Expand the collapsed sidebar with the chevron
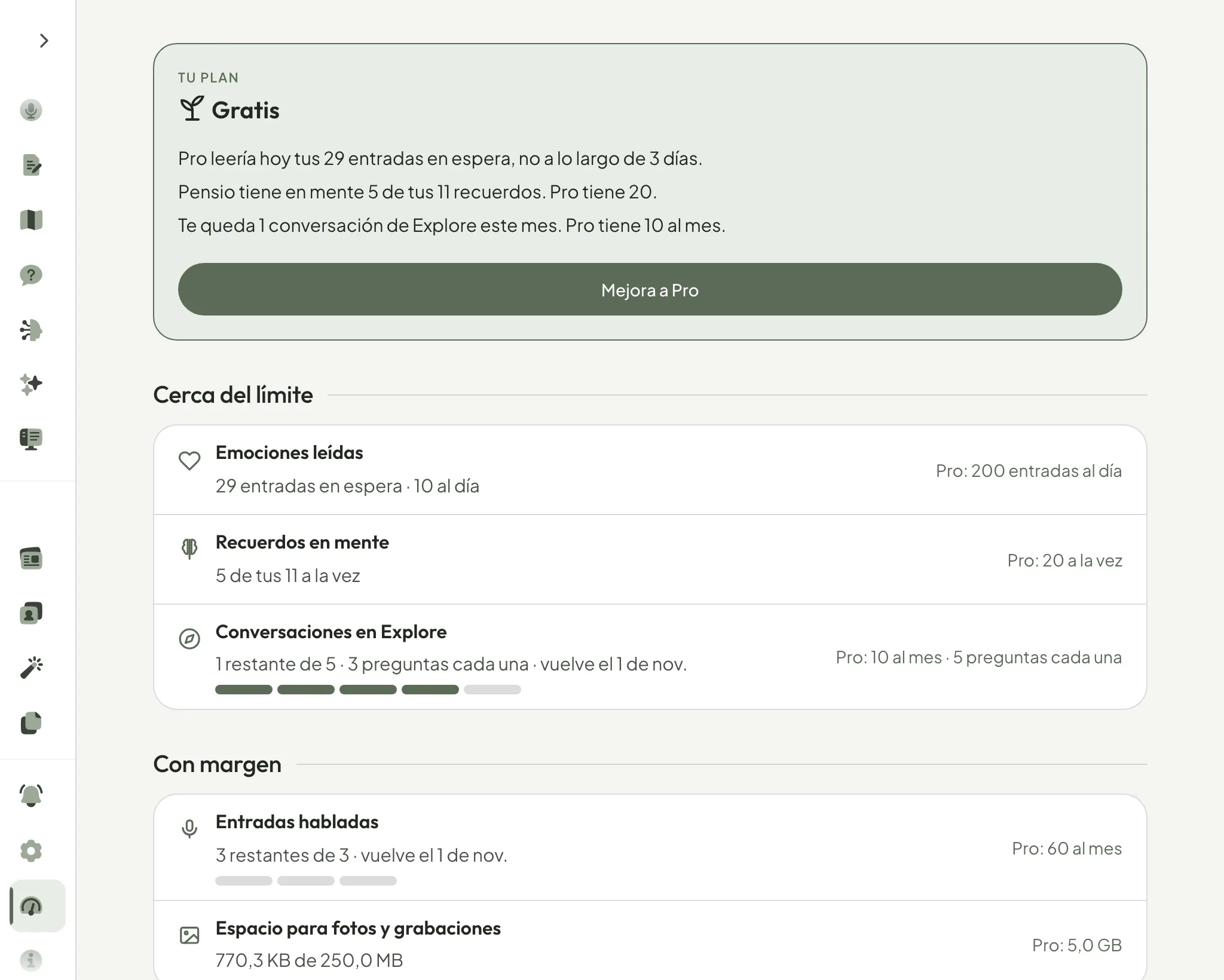Viewport: 1224px width, 980px height. 44,41
